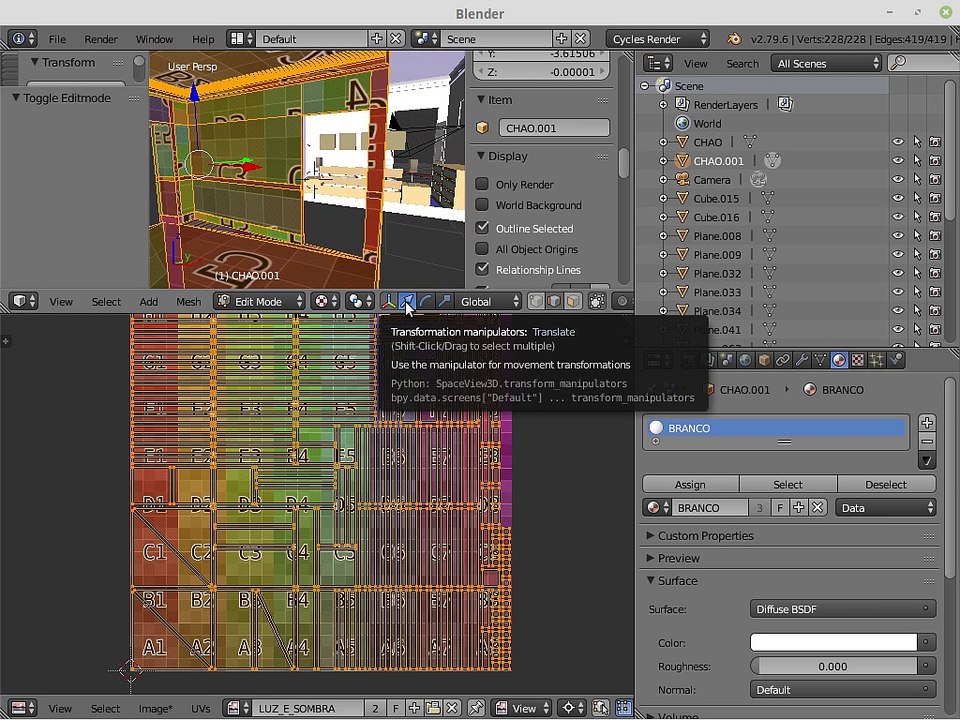
Task: Enable All Object Origins checkbox
Action: tap(482, 249)
